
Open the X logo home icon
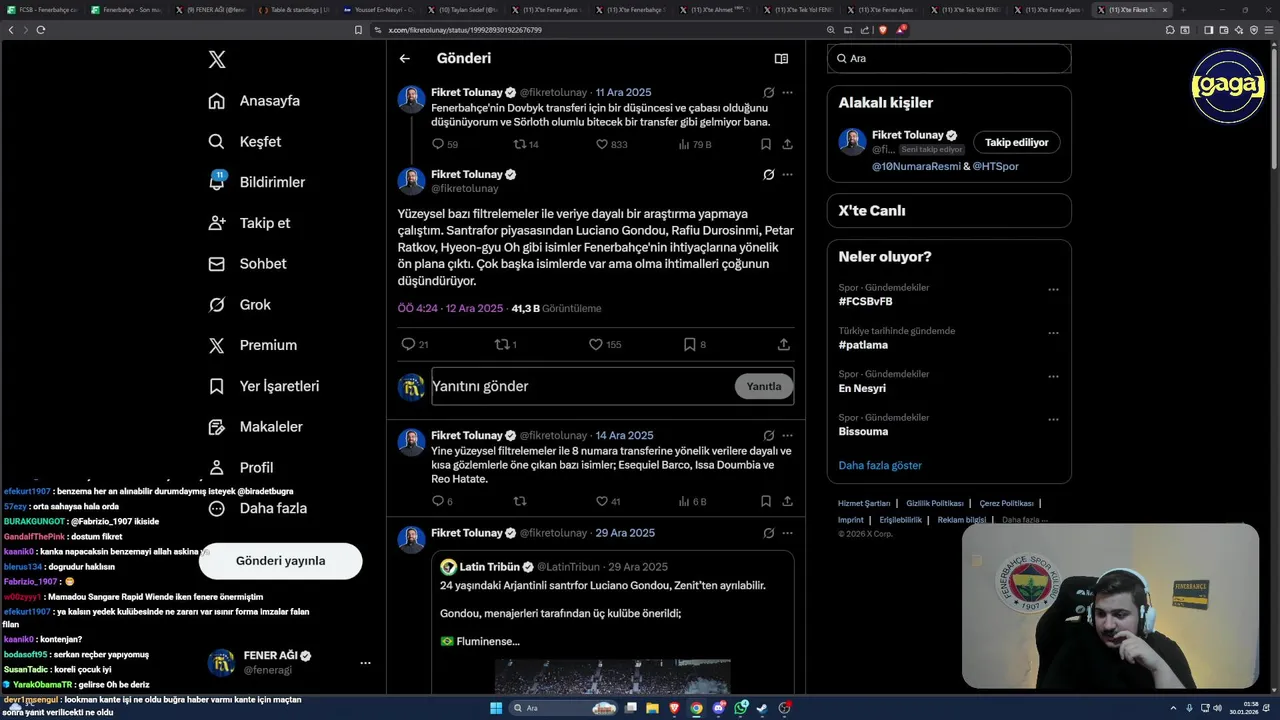217,60
